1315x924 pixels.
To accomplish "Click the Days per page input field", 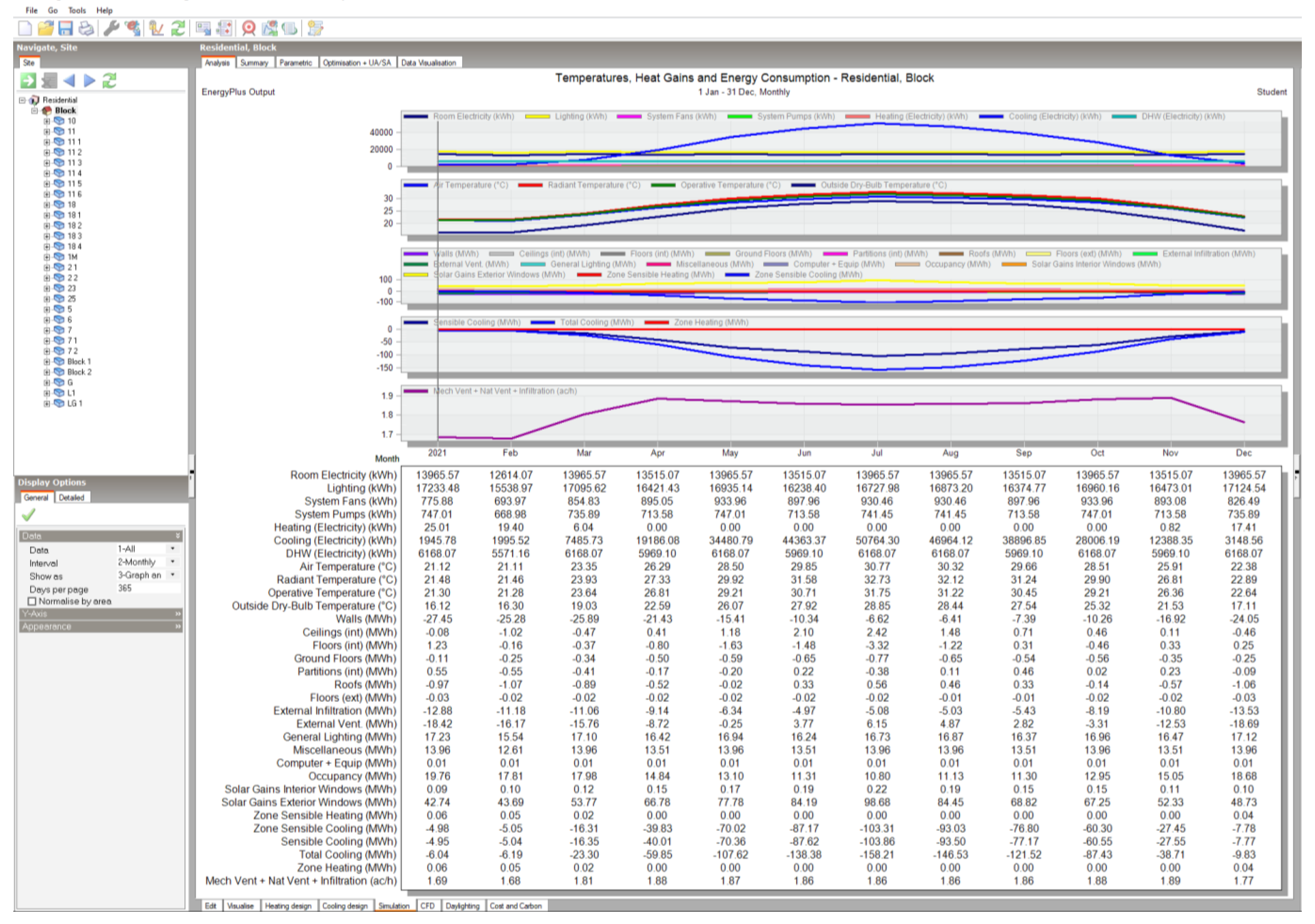I will (x=148, y=588).
